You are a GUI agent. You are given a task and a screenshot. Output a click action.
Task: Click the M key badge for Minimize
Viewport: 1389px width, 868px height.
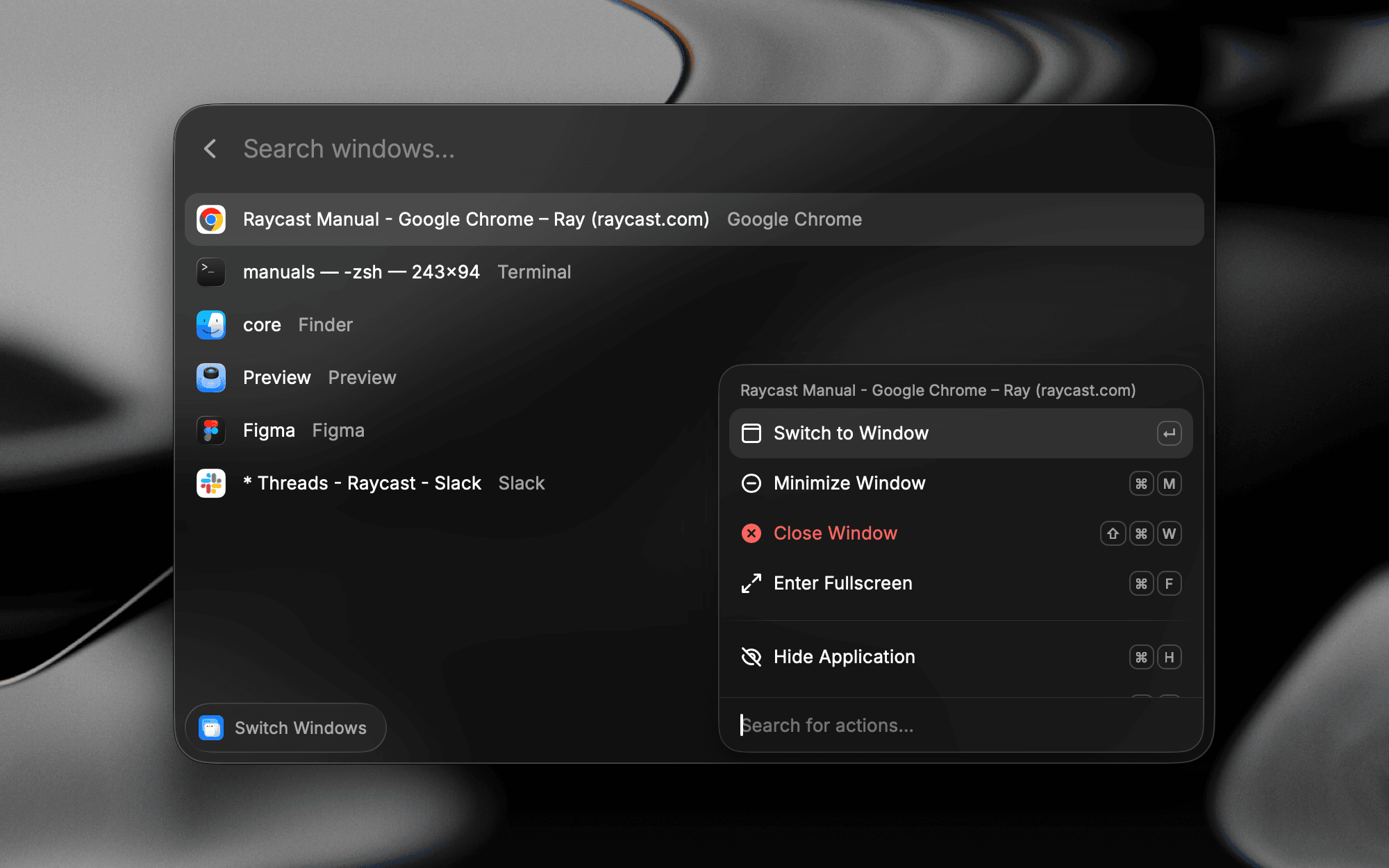pyautogui.click(x=1170, y=483)
